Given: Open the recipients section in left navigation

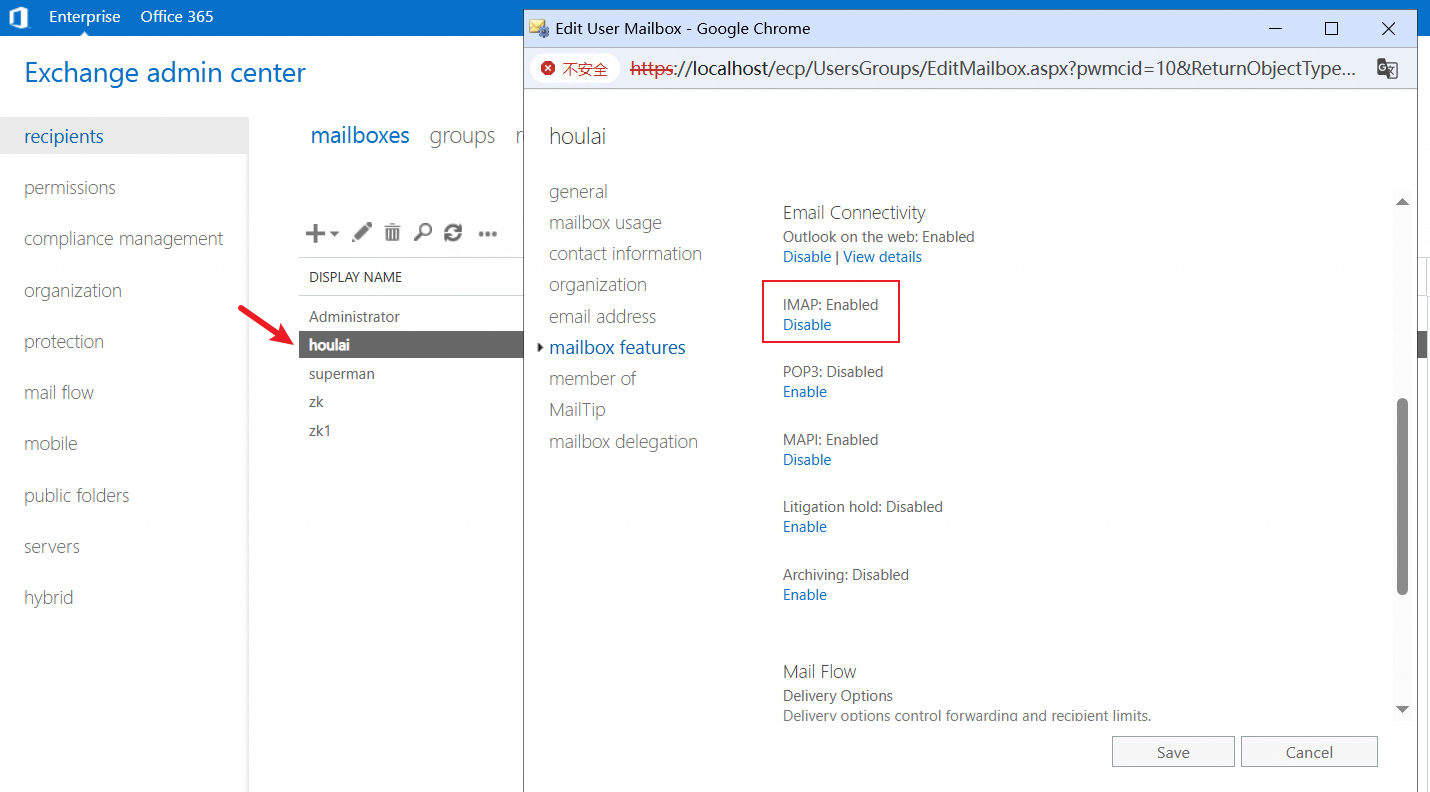Looking at the screenshot, I should [124, 136].
